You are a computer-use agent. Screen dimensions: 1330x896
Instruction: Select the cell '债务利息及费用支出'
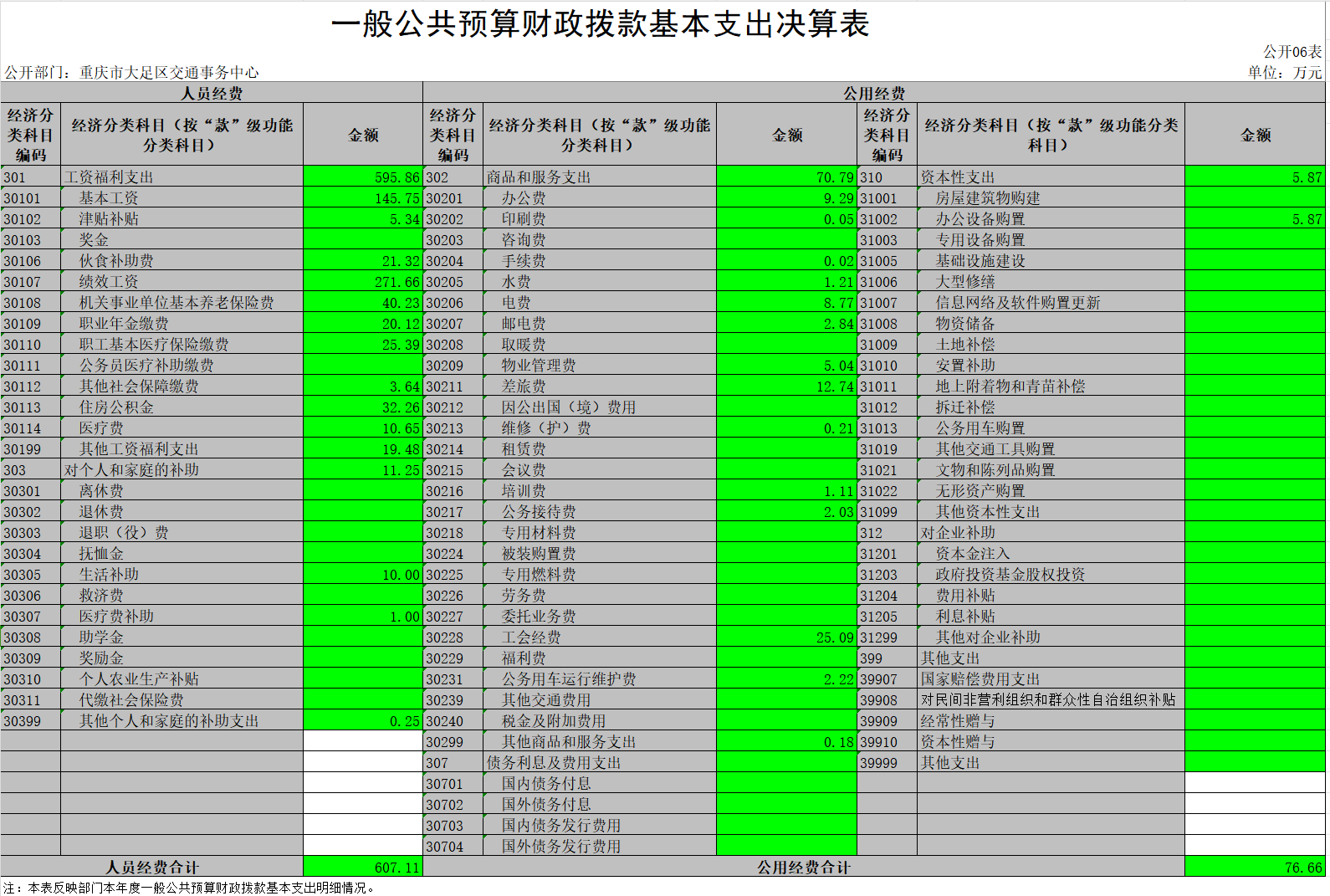[600, 762]
